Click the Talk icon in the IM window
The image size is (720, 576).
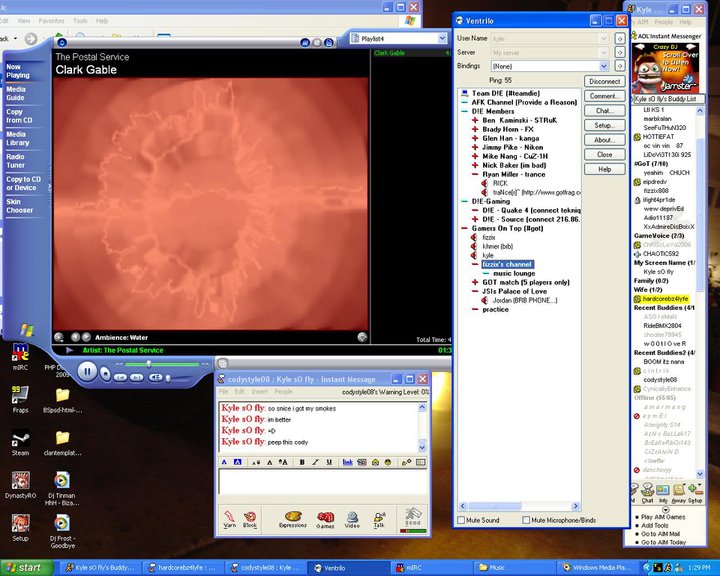pos(379,517)
